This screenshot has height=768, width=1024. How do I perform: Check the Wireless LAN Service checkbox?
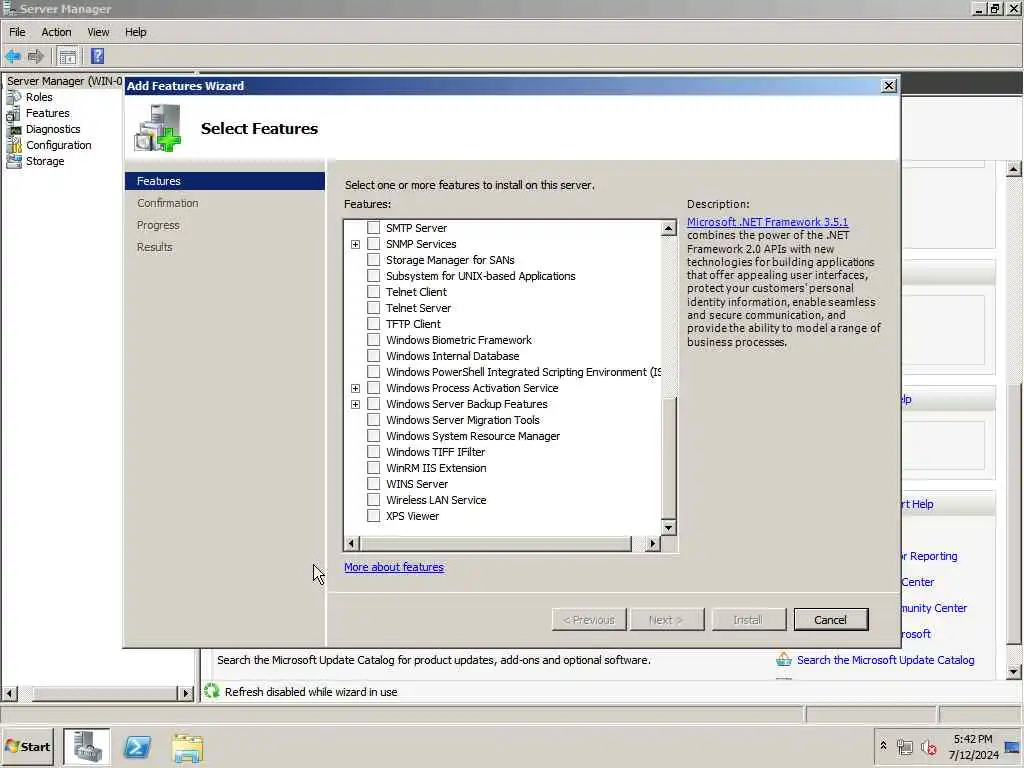374,500
